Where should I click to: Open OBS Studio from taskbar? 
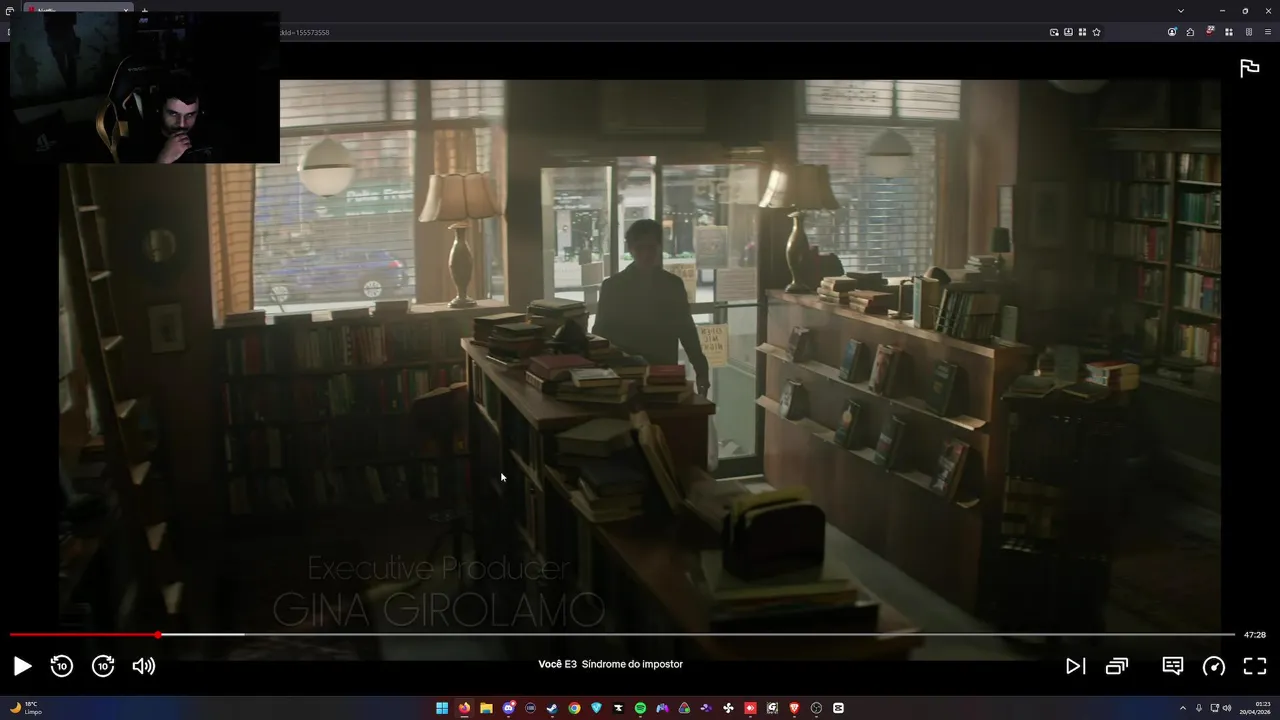tap(816, 708)
